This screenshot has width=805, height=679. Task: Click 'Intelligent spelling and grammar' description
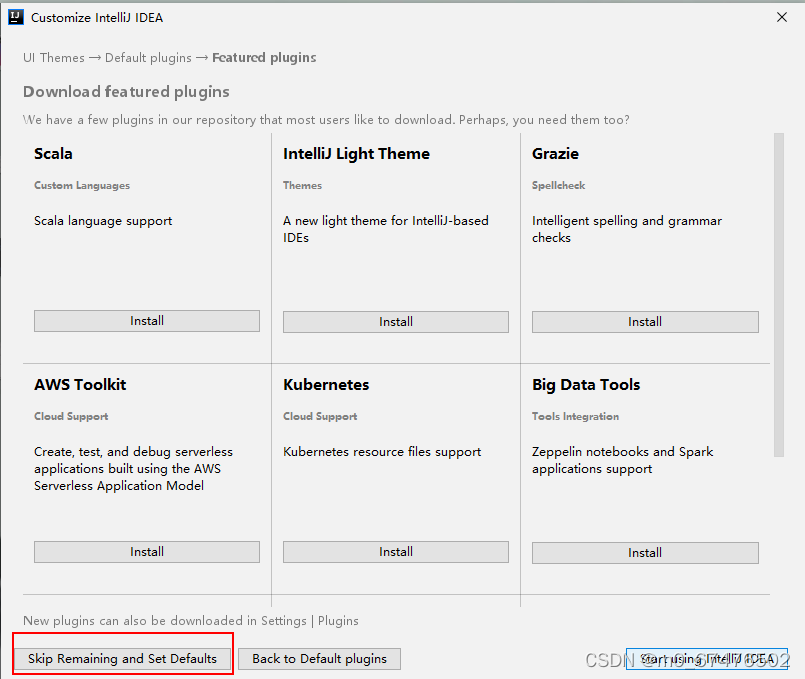[x=627, y=229]
